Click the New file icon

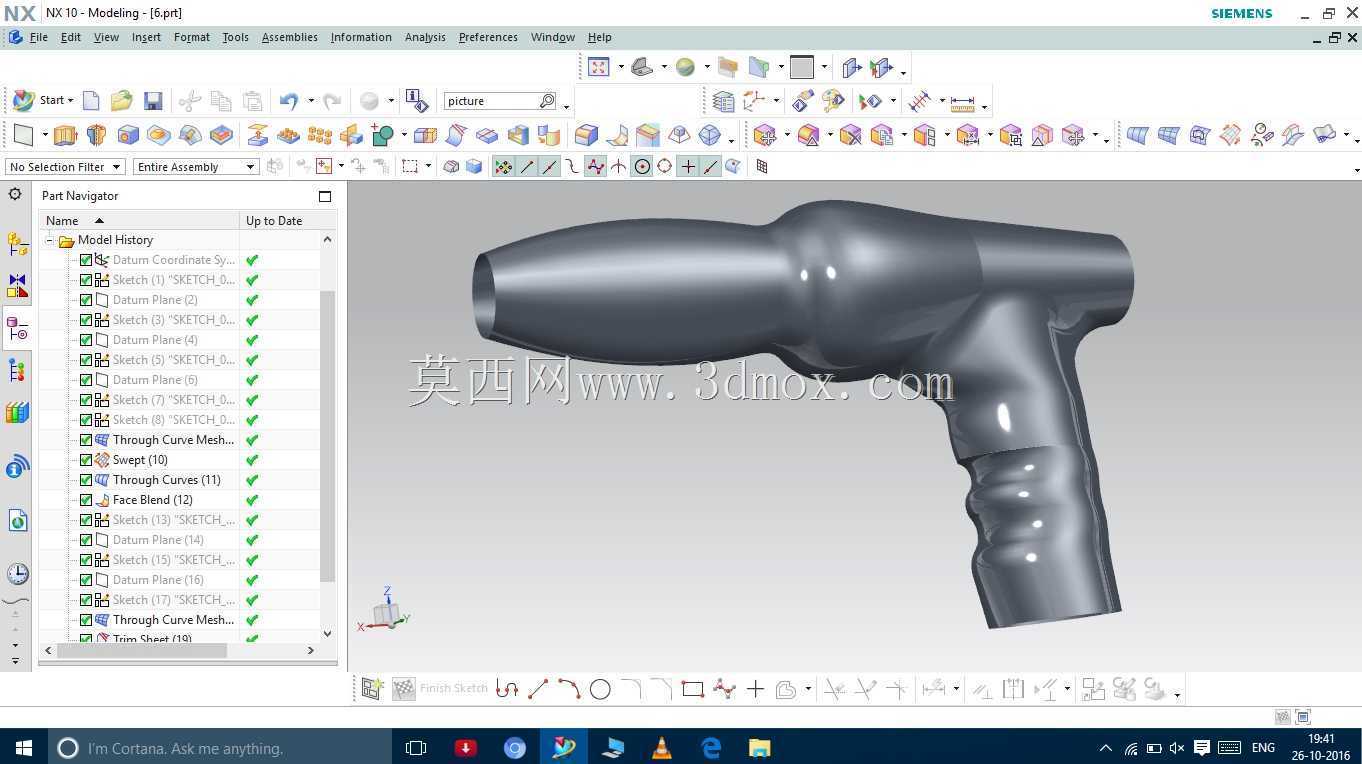[x=91, y=101]
